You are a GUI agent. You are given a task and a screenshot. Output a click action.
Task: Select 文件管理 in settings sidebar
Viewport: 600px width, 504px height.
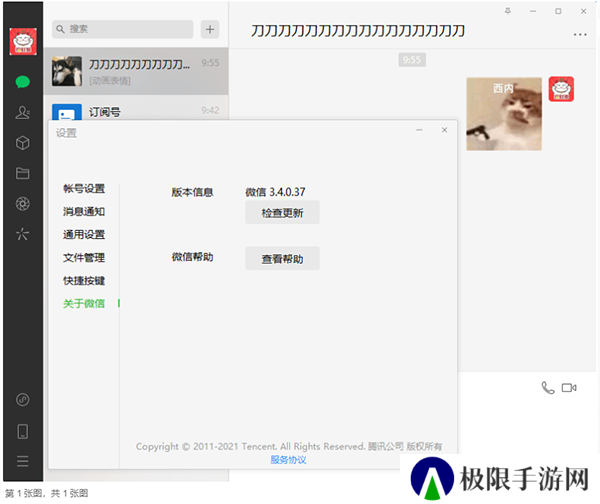84,258
